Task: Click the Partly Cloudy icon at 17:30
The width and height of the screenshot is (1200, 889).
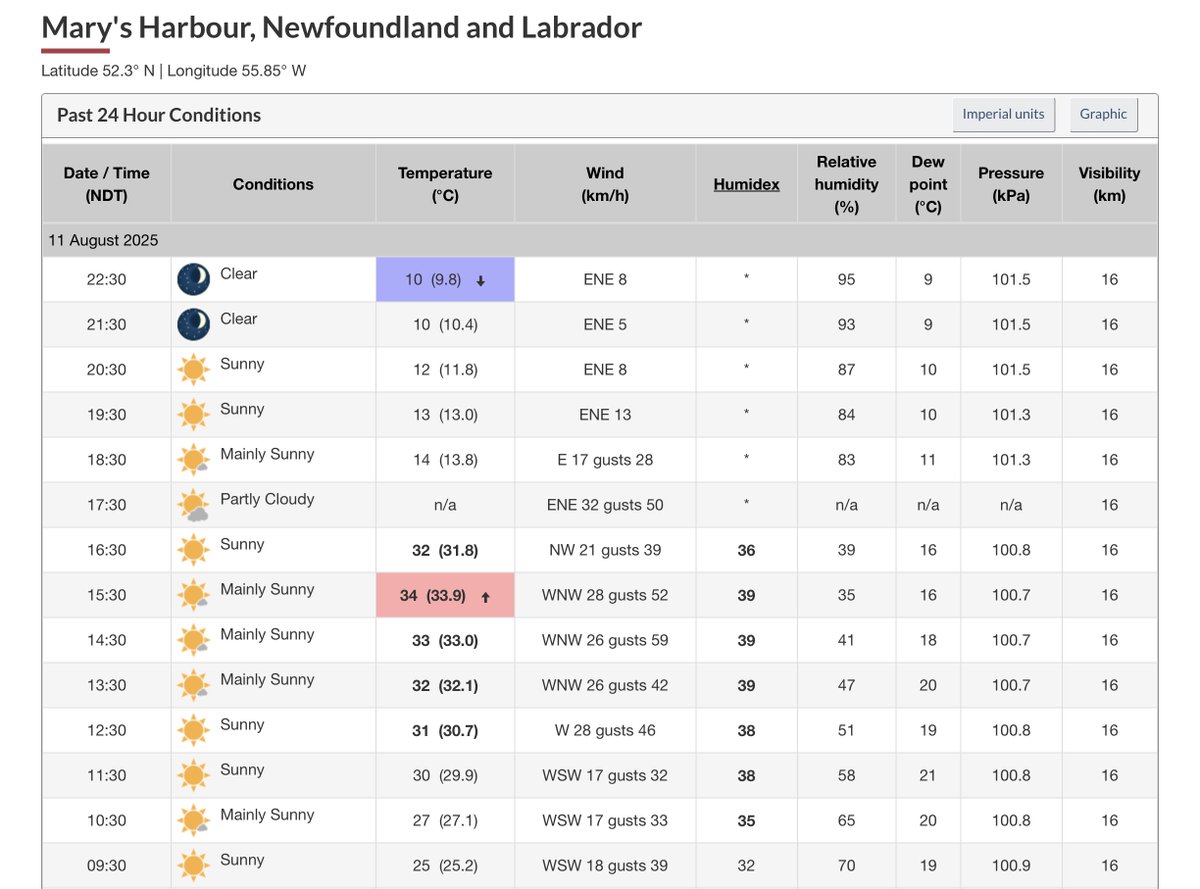Action: pyautogui.click(x=193, y=504)
